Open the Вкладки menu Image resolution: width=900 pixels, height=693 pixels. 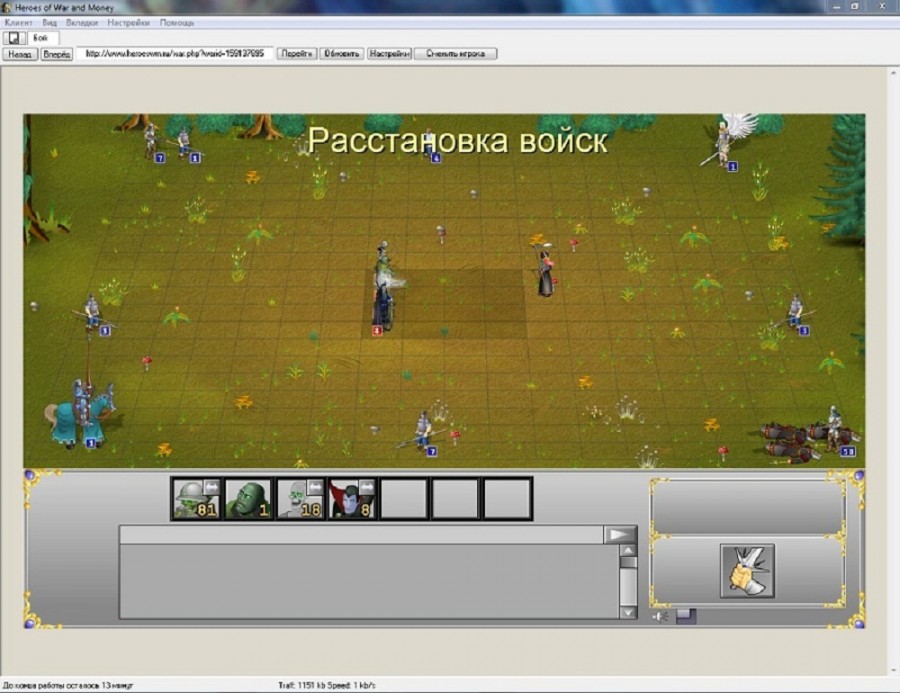click(x=82, y=23)
